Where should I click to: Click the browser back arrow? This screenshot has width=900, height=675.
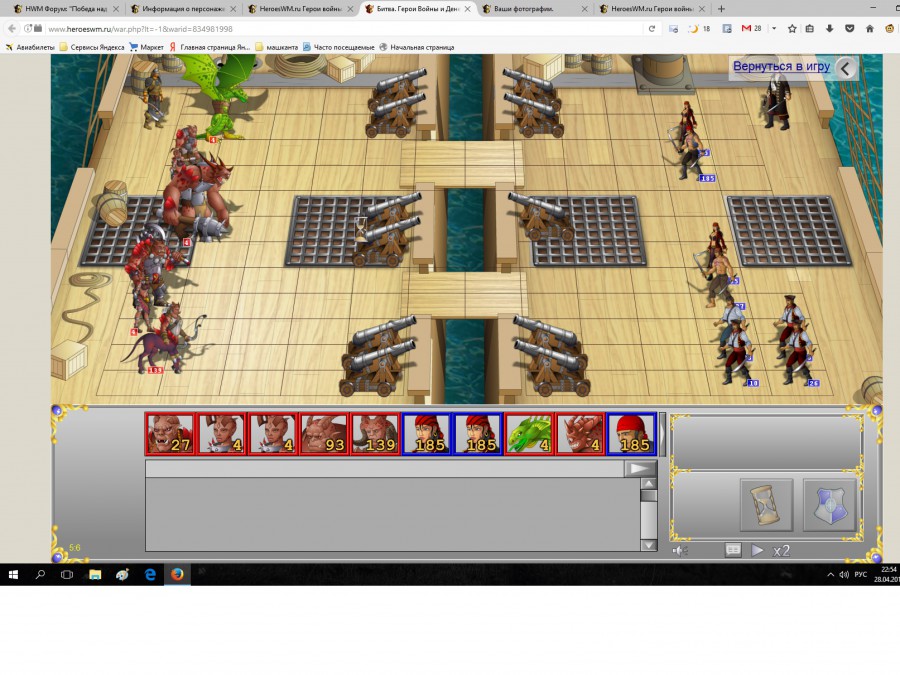(12, 29)
